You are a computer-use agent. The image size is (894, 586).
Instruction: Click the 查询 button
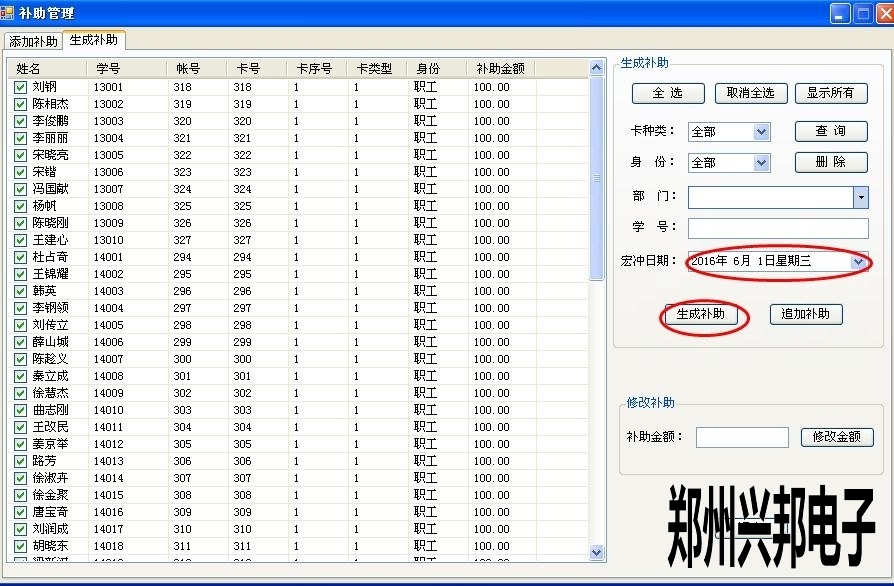pyautogui.click(x=831, y=131)
